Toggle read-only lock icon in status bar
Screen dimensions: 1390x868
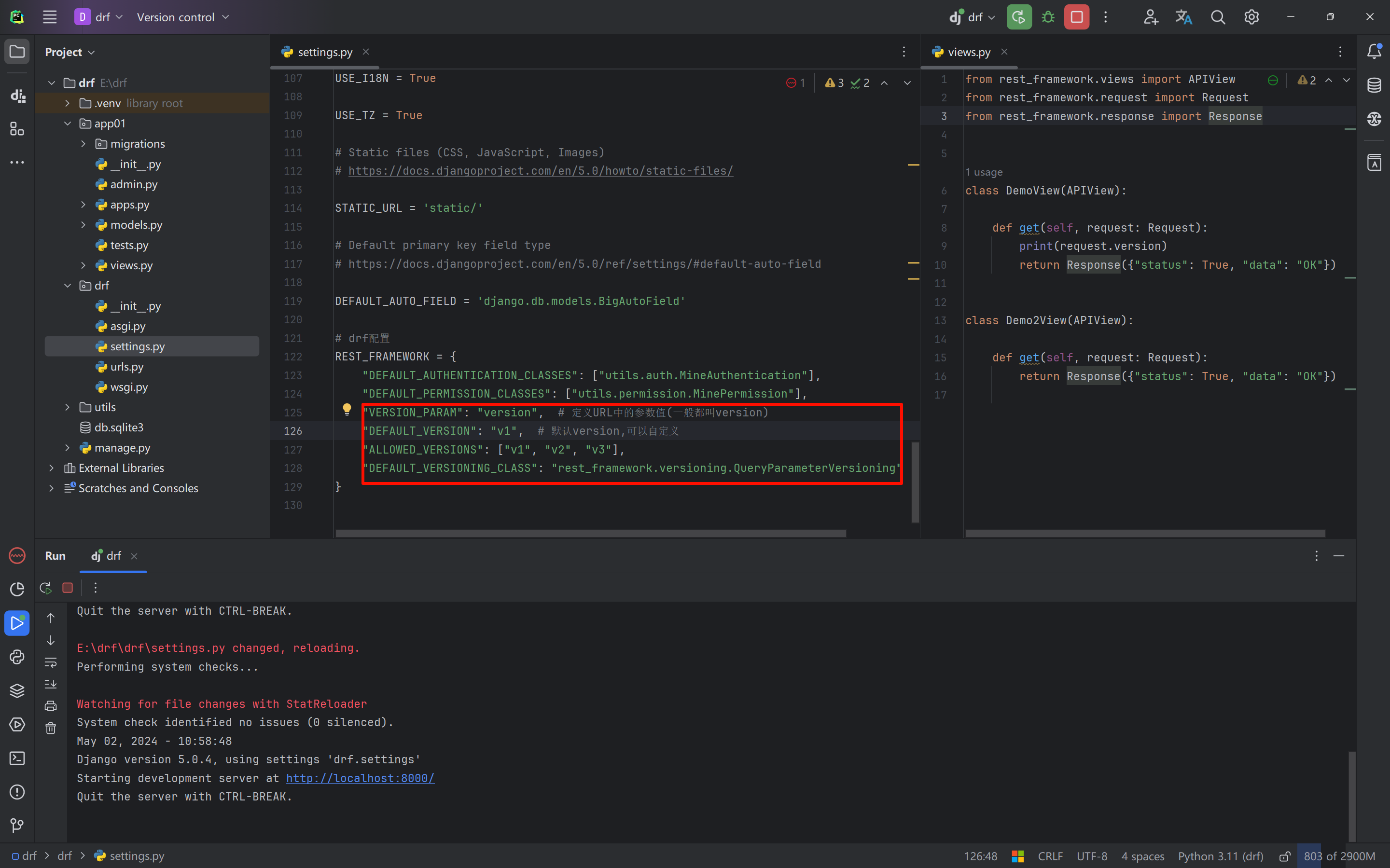(x=1284, y=856)
